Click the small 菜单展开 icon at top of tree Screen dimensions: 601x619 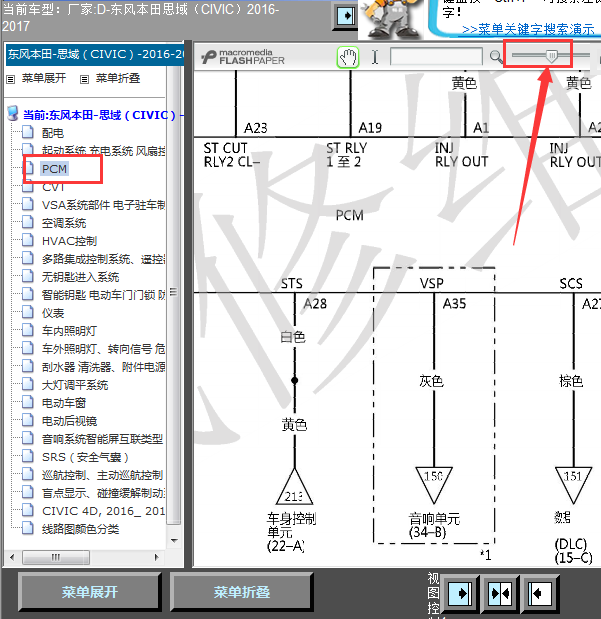11,80
